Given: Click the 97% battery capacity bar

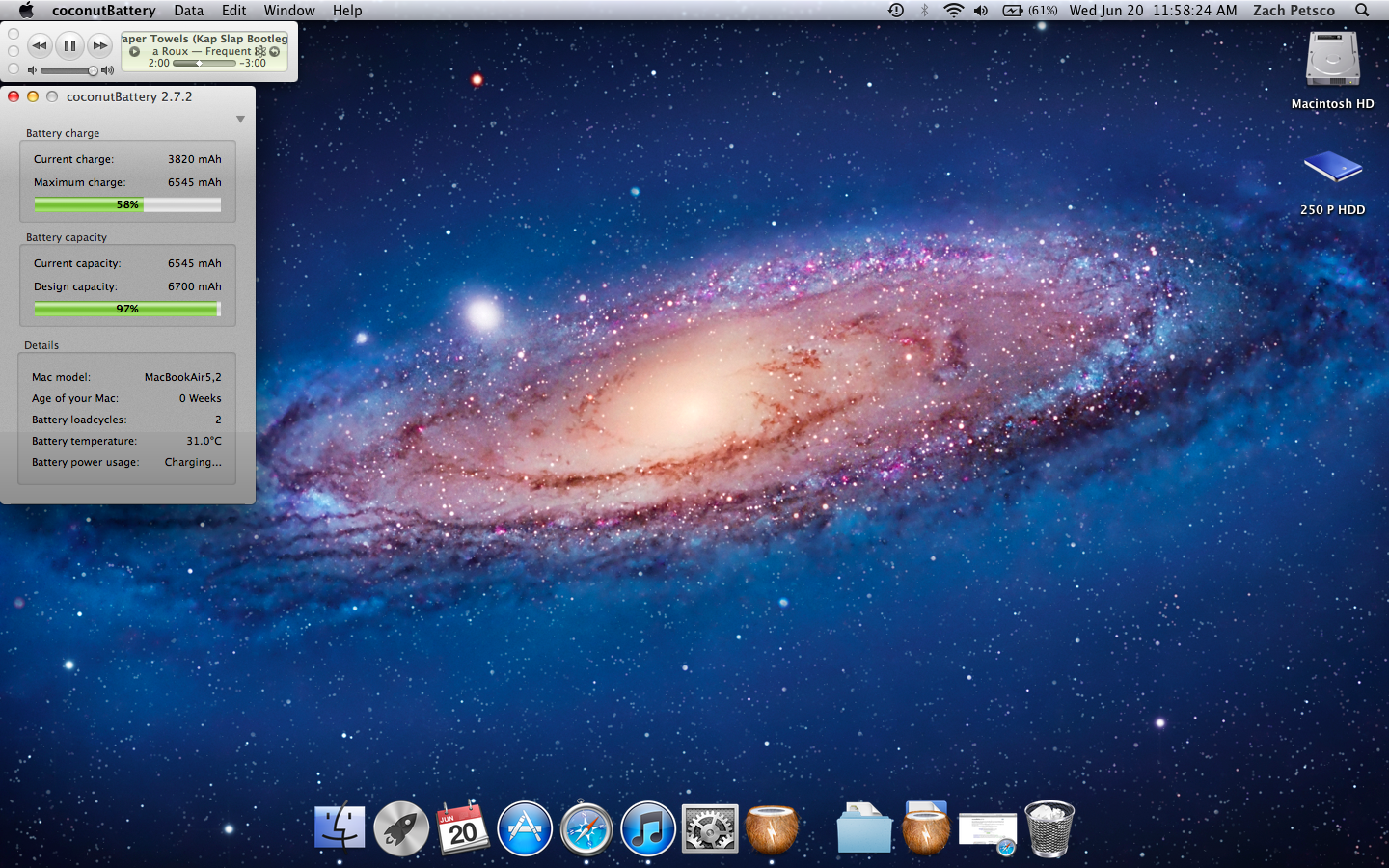Looking at the screenshot, I should pos(127,309).
